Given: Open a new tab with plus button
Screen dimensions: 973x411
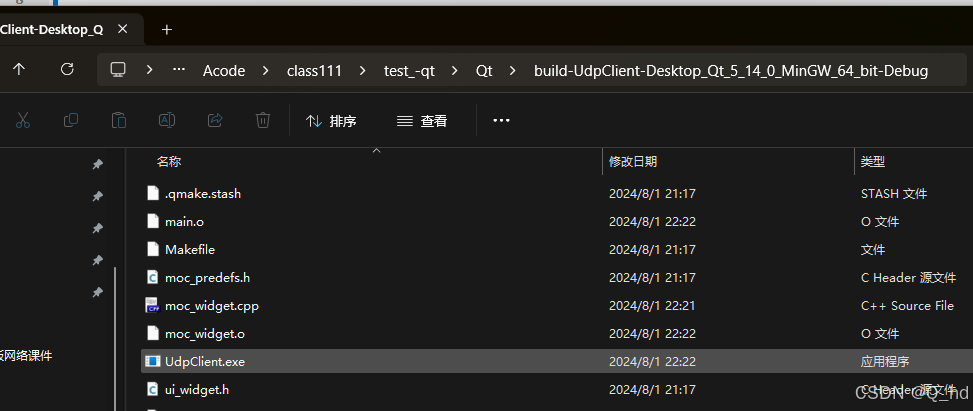Looking at the screenshot, I should 167,29.
